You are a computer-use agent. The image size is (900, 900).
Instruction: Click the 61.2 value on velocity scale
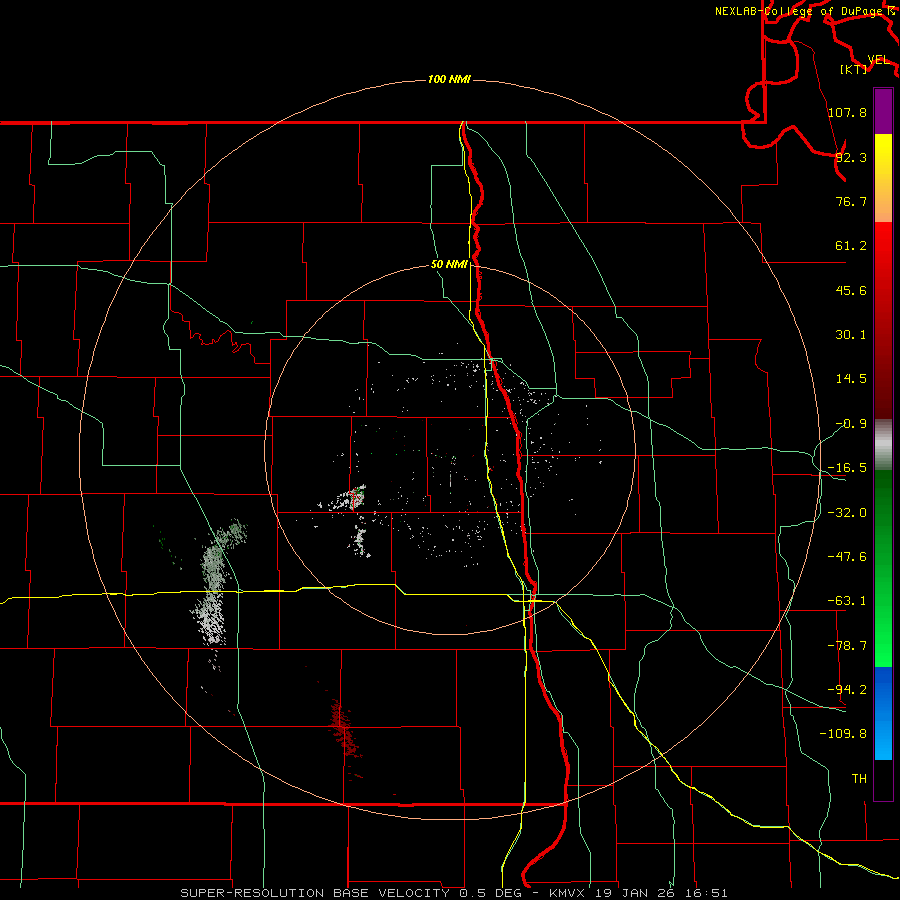(851, 246)
